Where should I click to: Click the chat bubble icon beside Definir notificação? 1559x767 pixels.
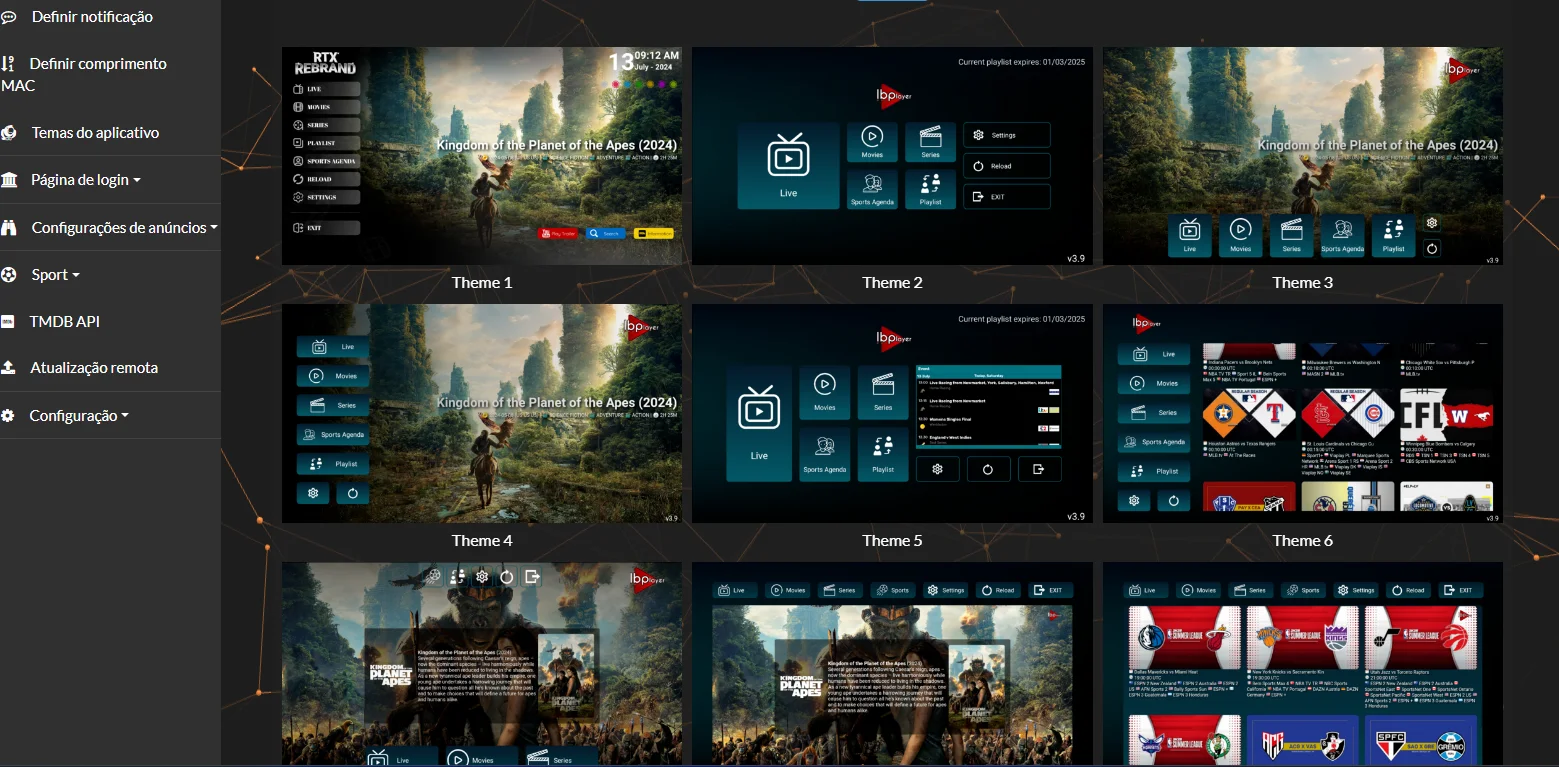[x=8, y=17]
